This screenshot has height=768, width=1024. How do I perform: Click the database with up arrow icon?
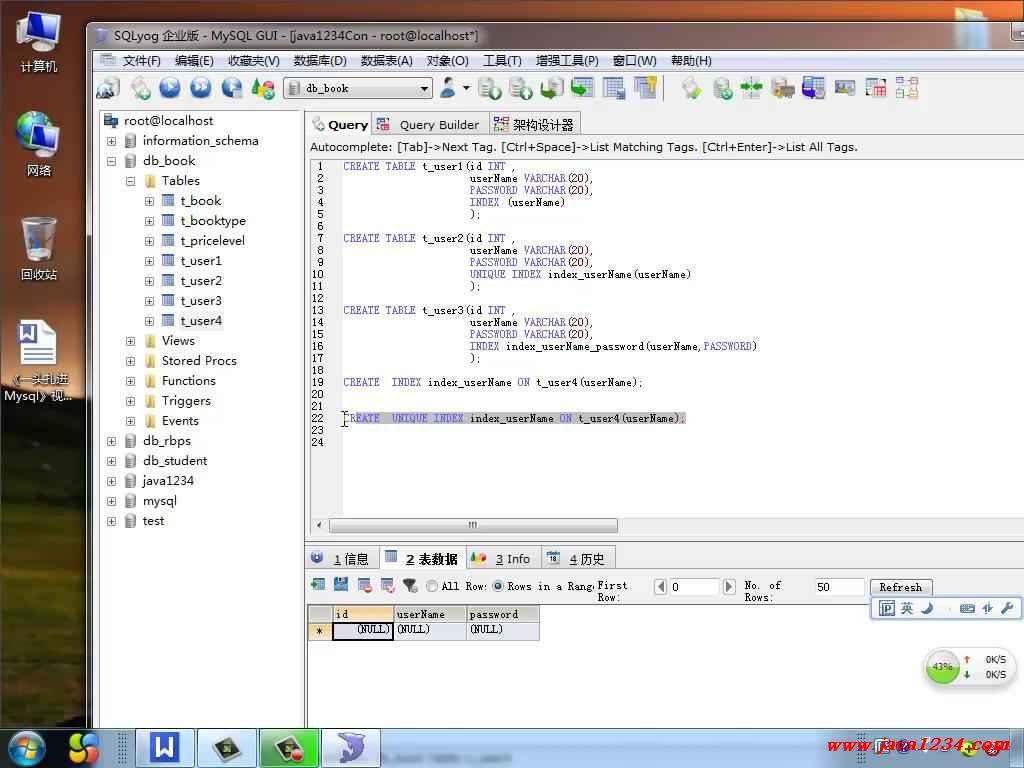click(x=520, y=88)
